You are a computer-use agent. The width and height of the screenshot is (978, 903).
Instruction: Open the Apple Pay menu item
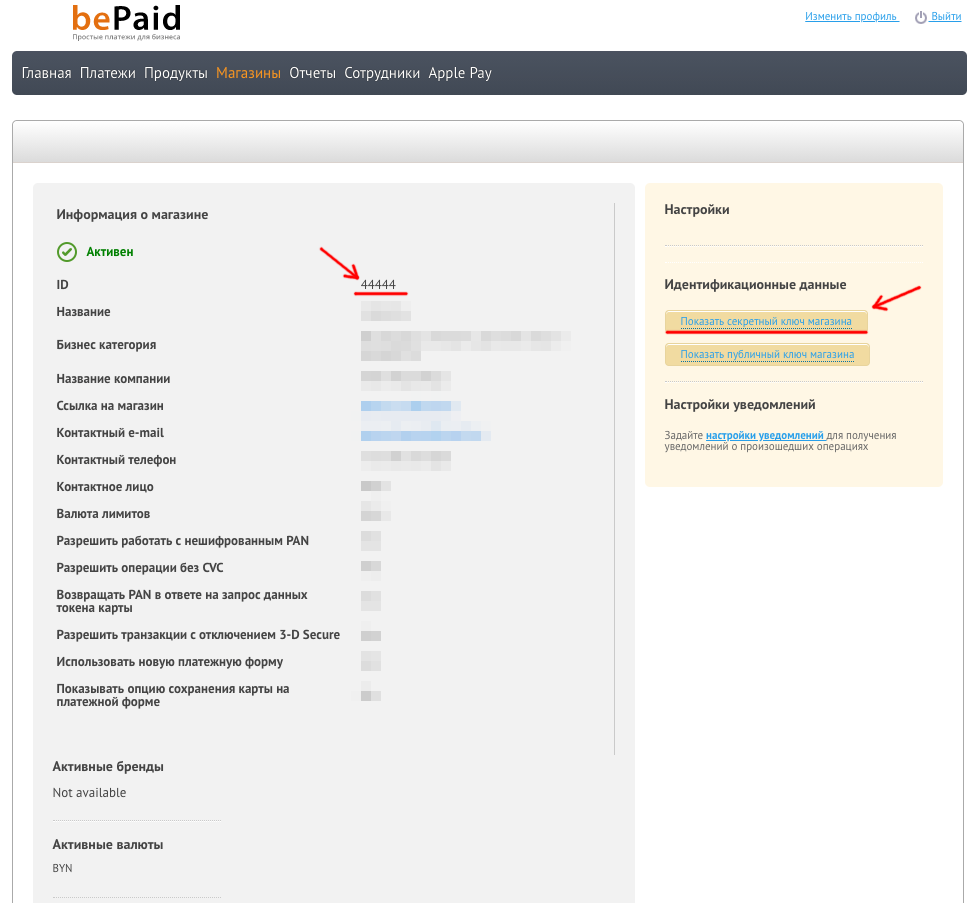click(x=460, y=73)
